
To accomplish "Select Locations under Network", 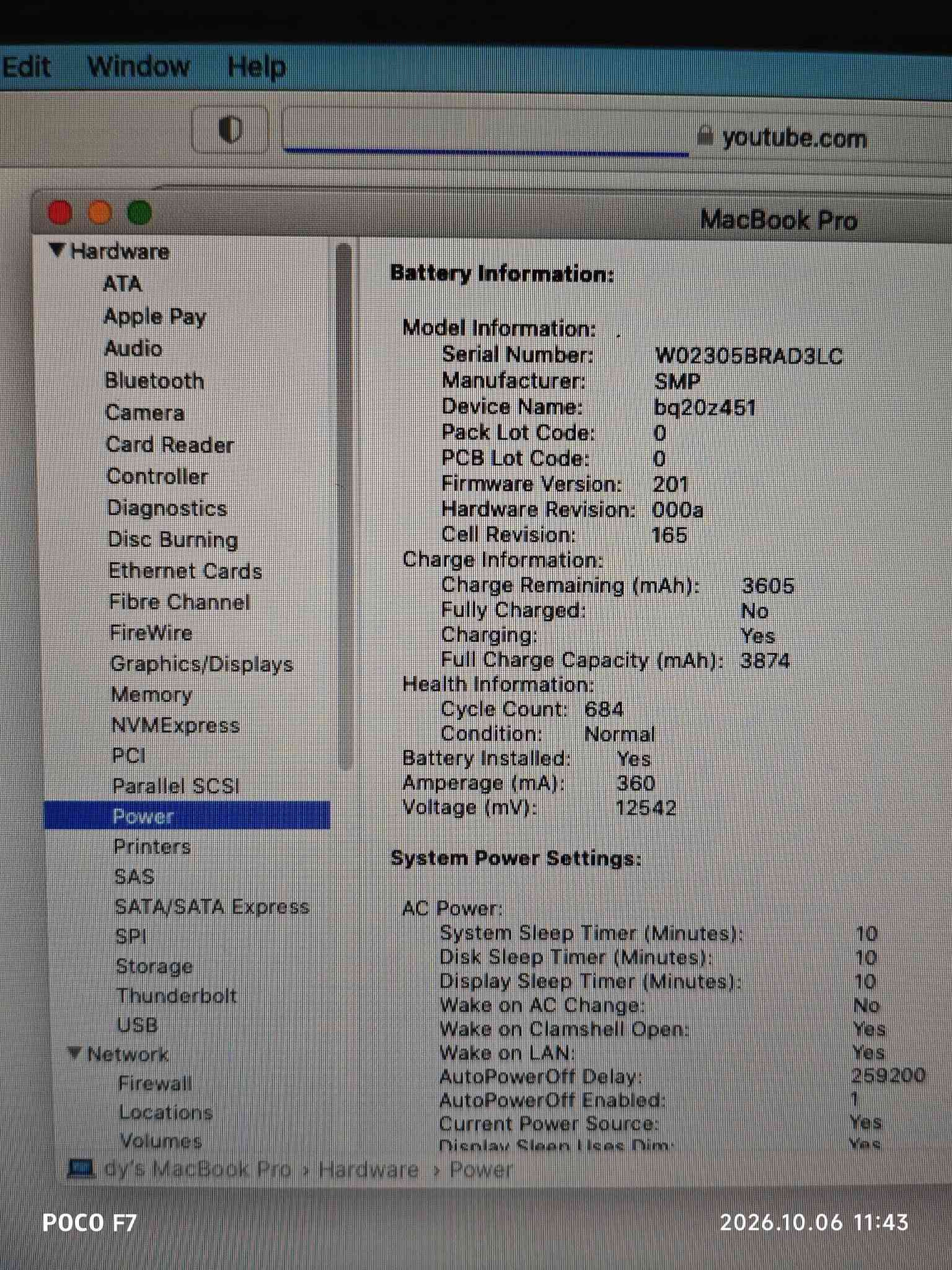I will click(166, 1112).
